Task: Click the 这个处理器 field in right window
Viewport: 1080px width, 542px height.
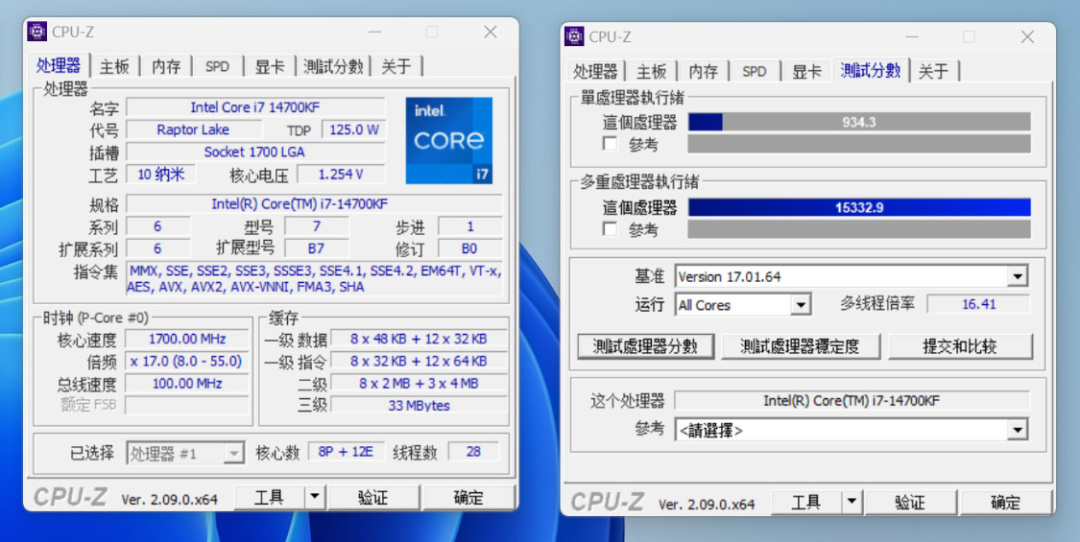Action: [852, 401]
